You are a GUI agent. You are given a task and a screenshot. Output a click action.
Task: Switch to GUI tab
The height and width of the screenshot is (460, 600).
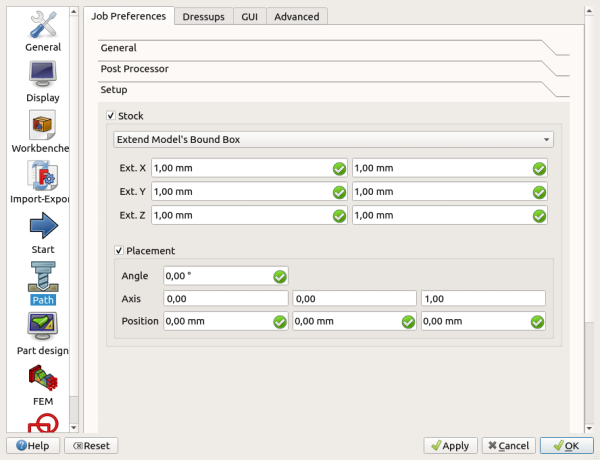(249, 17)
